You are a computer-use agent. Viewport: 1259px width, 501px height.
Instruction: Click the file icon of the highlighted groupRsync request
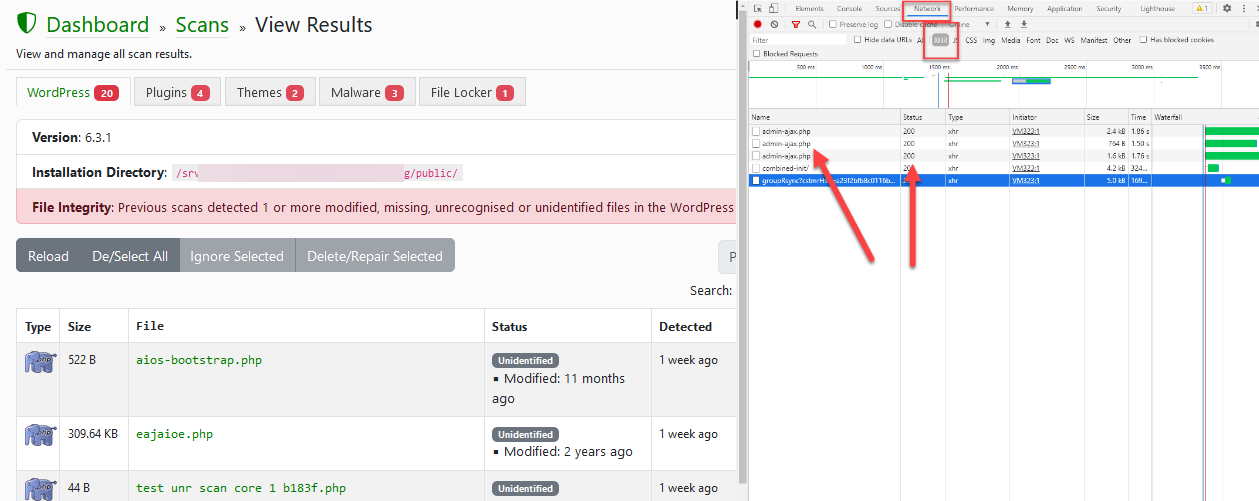(x=756, y=180)
